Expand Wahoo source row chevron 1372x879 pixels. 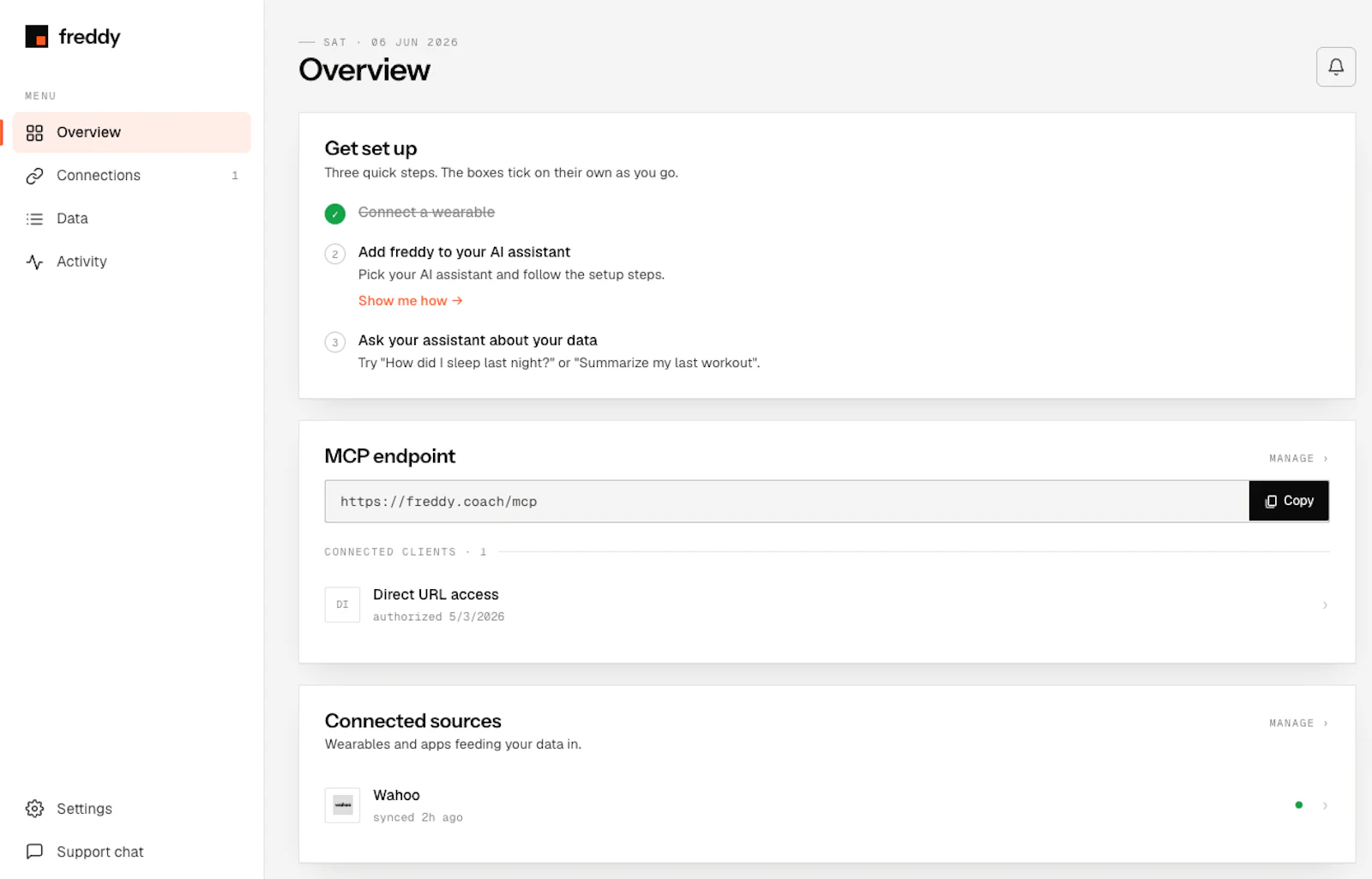[1325, 805]
